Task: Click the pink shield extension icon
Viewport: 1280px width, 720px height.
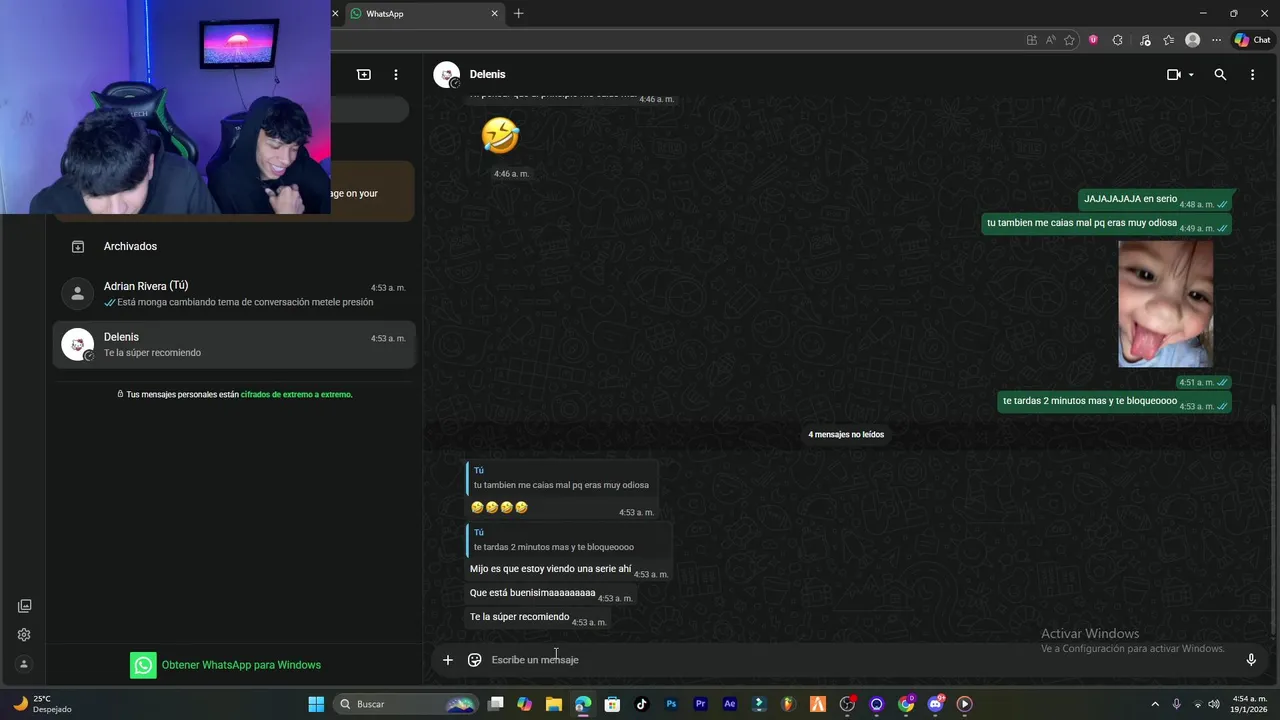Action: (x=1093, y=40)
